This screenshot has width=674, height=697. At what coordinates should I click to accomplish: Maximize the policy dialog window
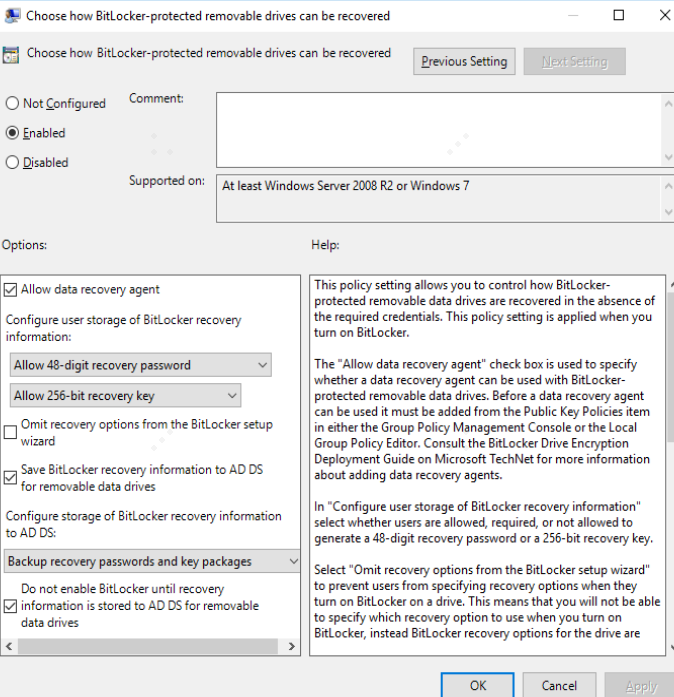(x=618, y=15)
